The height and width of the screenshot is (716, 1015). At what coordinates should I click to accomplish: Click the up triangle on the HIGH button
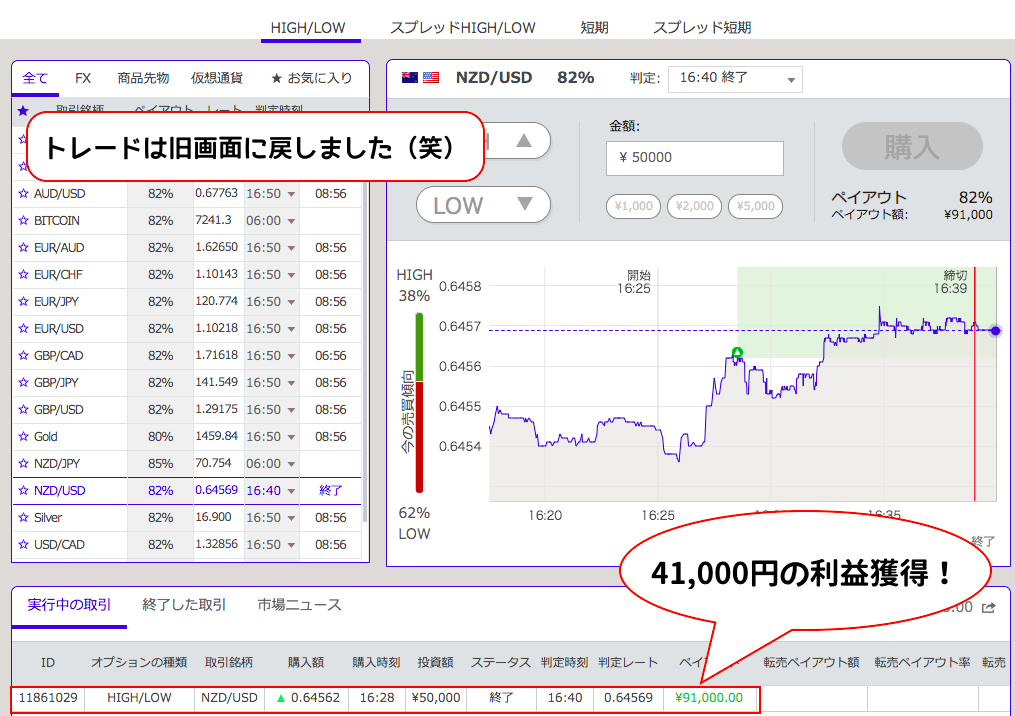[524, 141]
